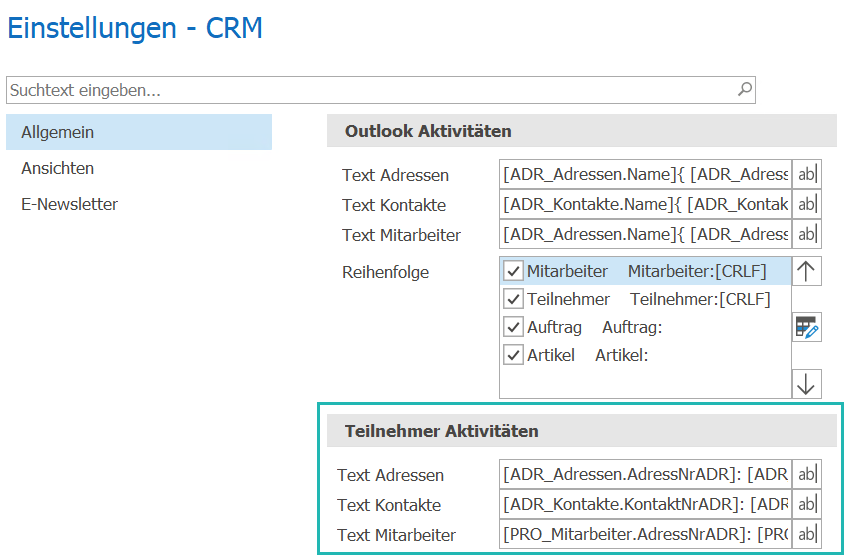
Task: Uncheck the Auftrag checkbox in Reihenfolge
Action: point(513,327)
